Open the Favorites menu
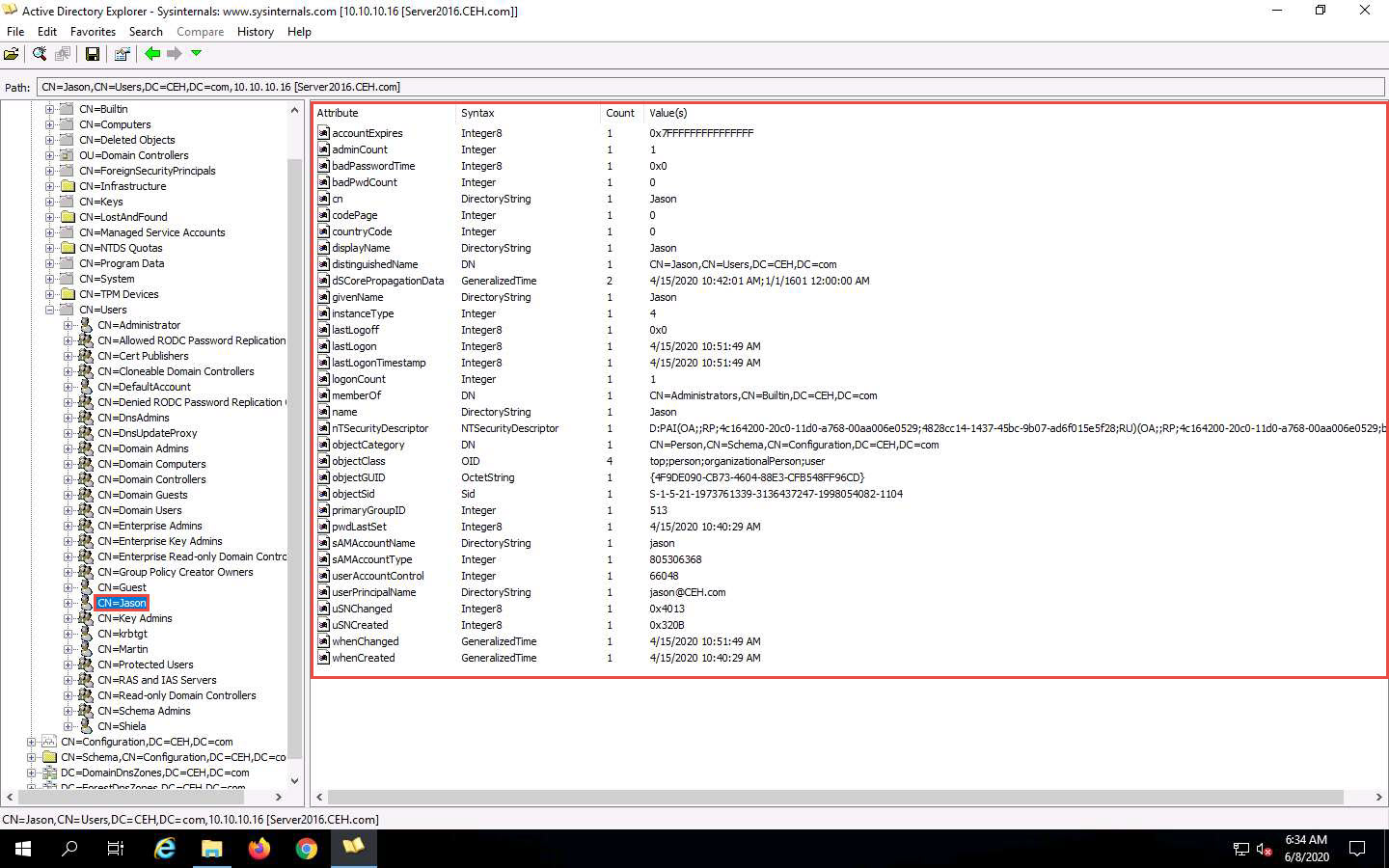The height and width of the screenshot is (868, 1389). pyautogui.click(x=94, y=32)
